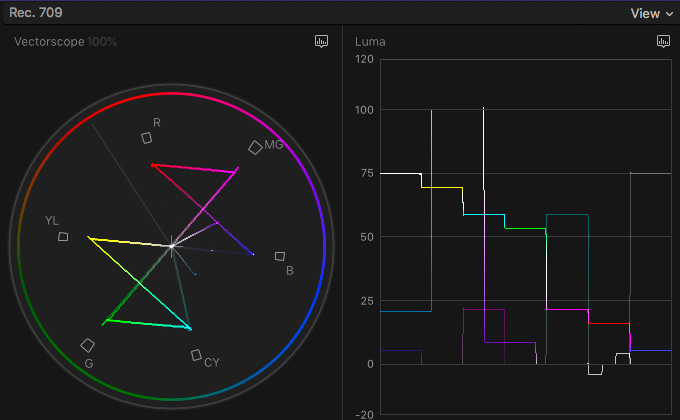Viewport: 680px width, 420px height.
Task: Click the 120 luma scale label
Action: click(364, 59)
